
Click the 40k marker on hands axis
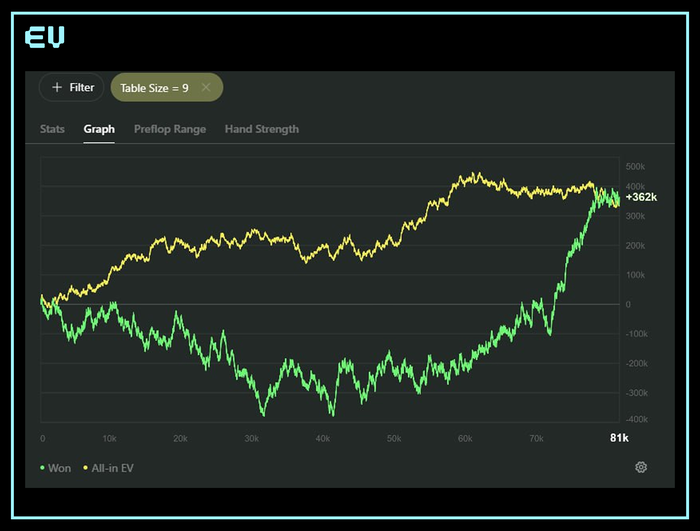[x=323, y=439]
